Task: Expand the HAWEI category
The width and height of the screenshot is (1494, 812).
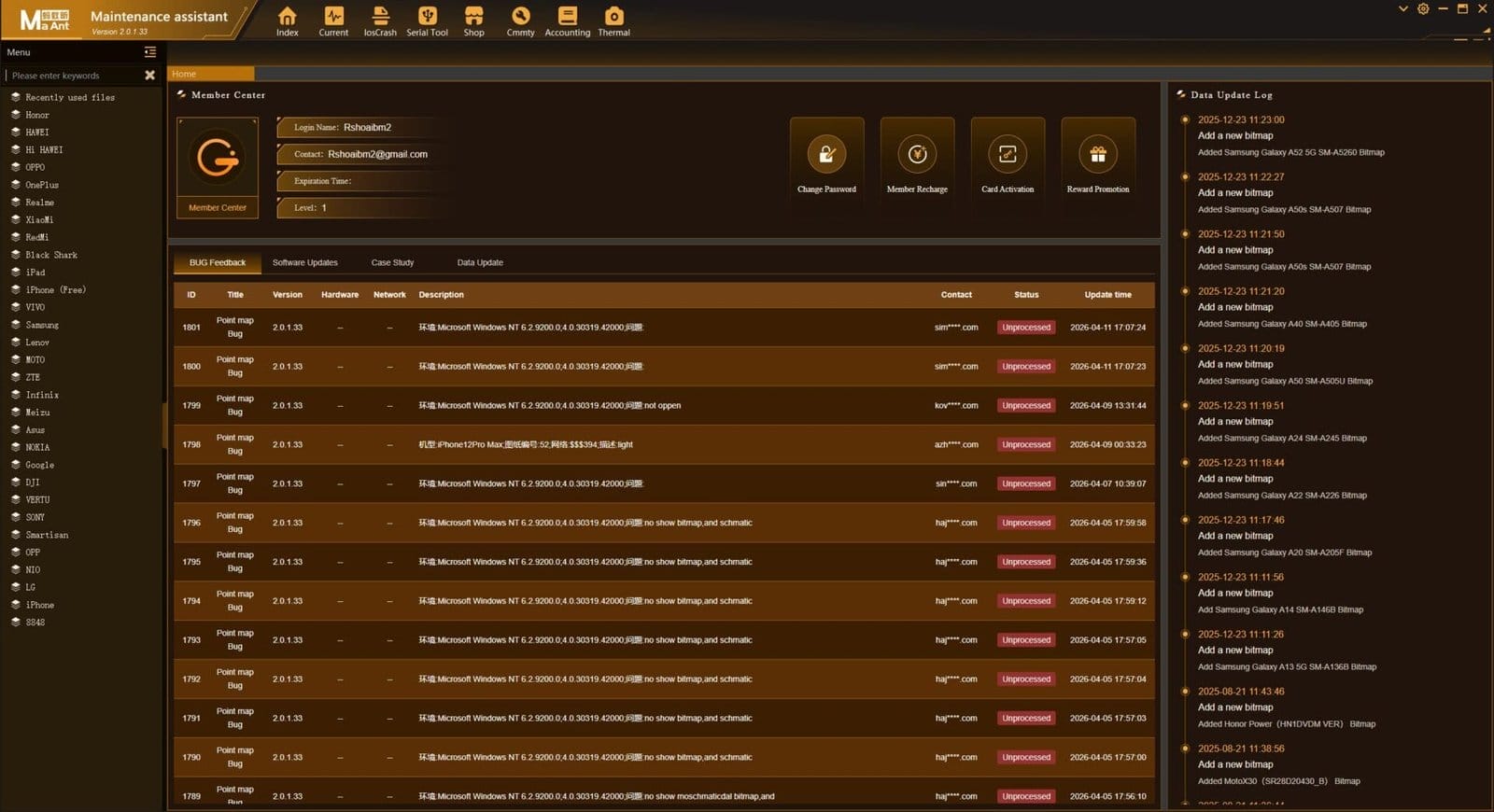Action: pyautogui.click(x=30, y=133)
